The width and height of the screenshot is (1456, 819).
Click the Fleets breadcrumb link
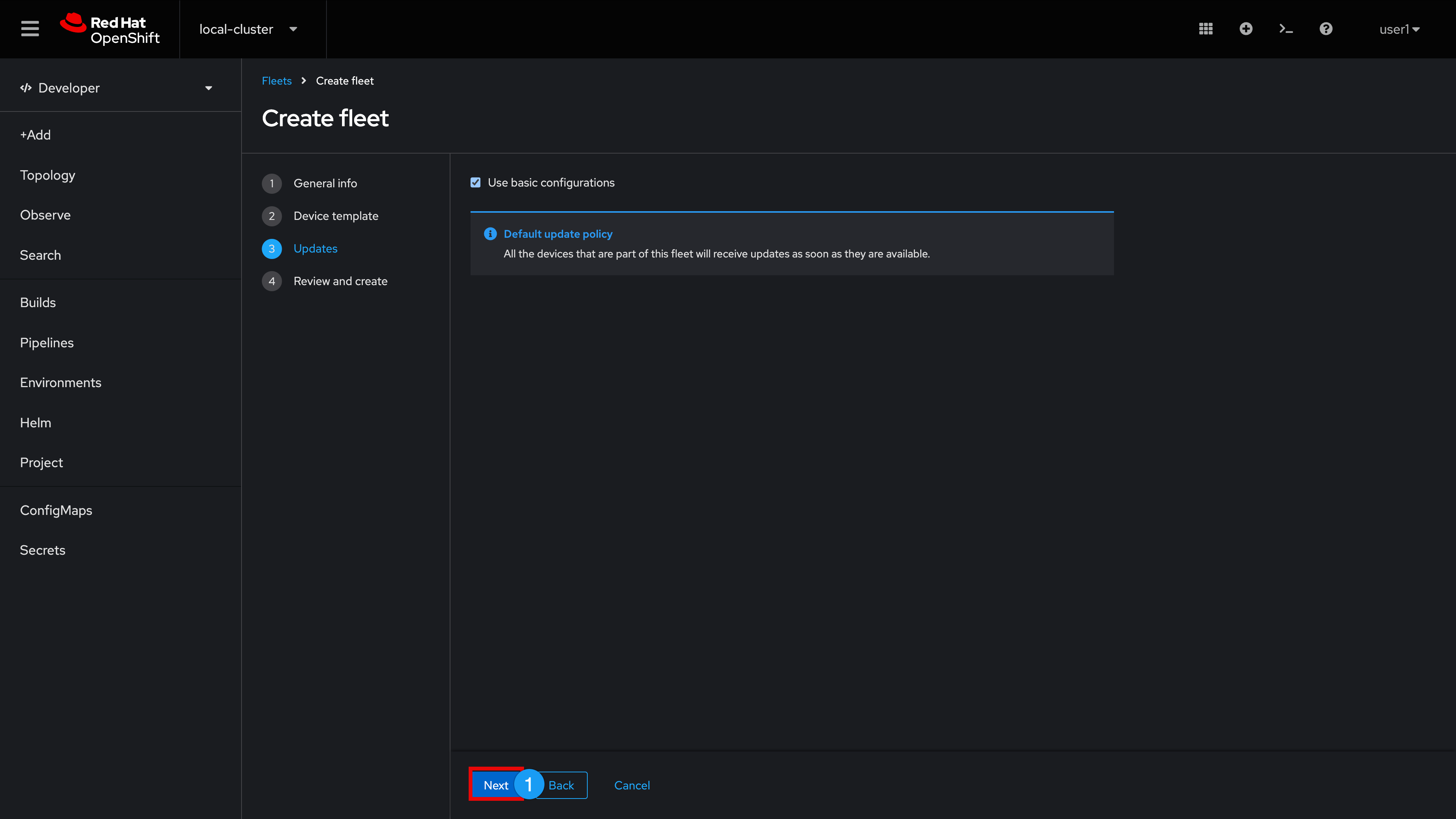click(x=276, y=81)
